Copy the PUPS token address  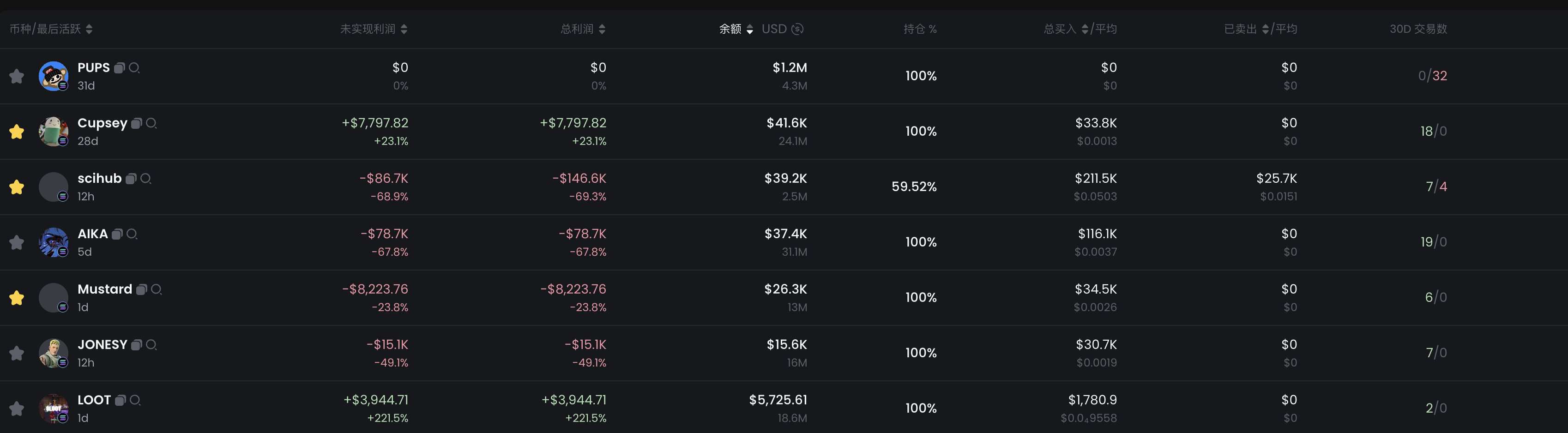120,67
